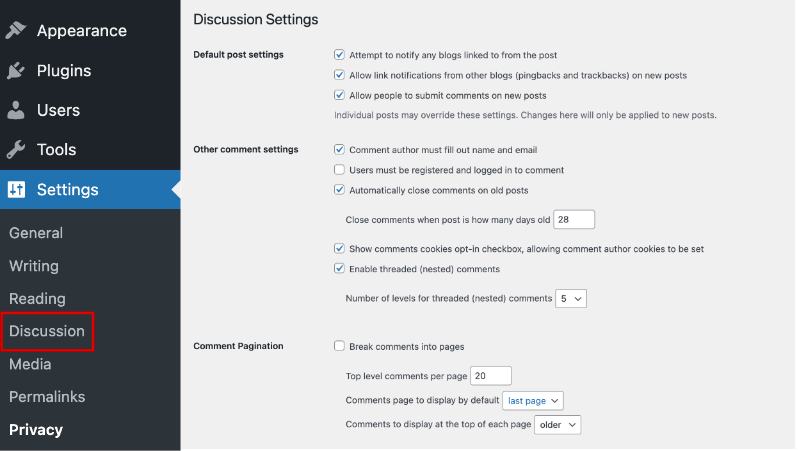This screenshot has width=798, height=451.
Task: Open the General settings submenu
Action: pos(36,233)
